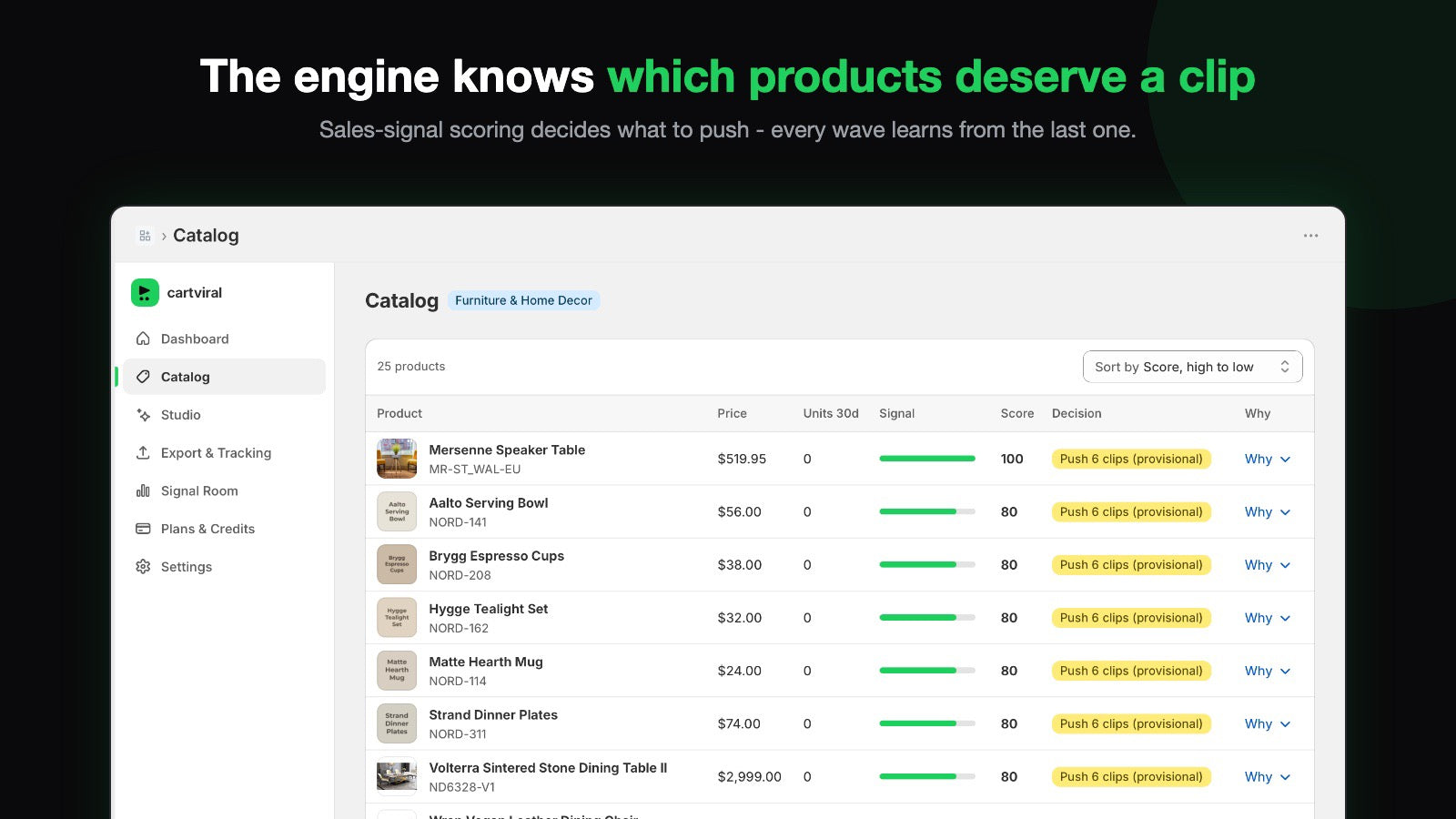Screen dimensions: 1456x819
Task: Open Export & Tracking
Action: coord(224,452)
